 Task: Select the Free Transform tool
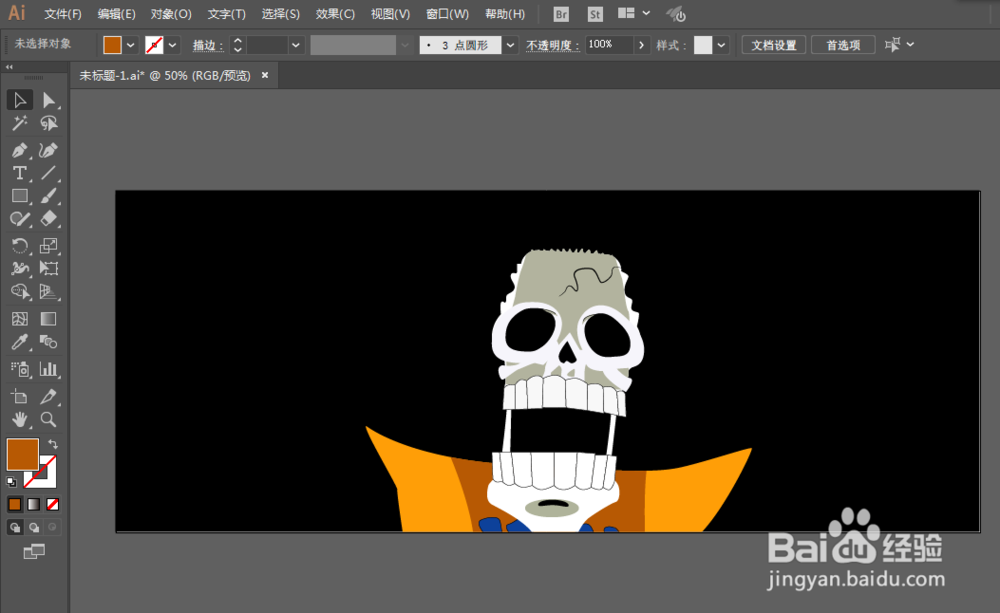pyautogui.click(x=48, y=269)
